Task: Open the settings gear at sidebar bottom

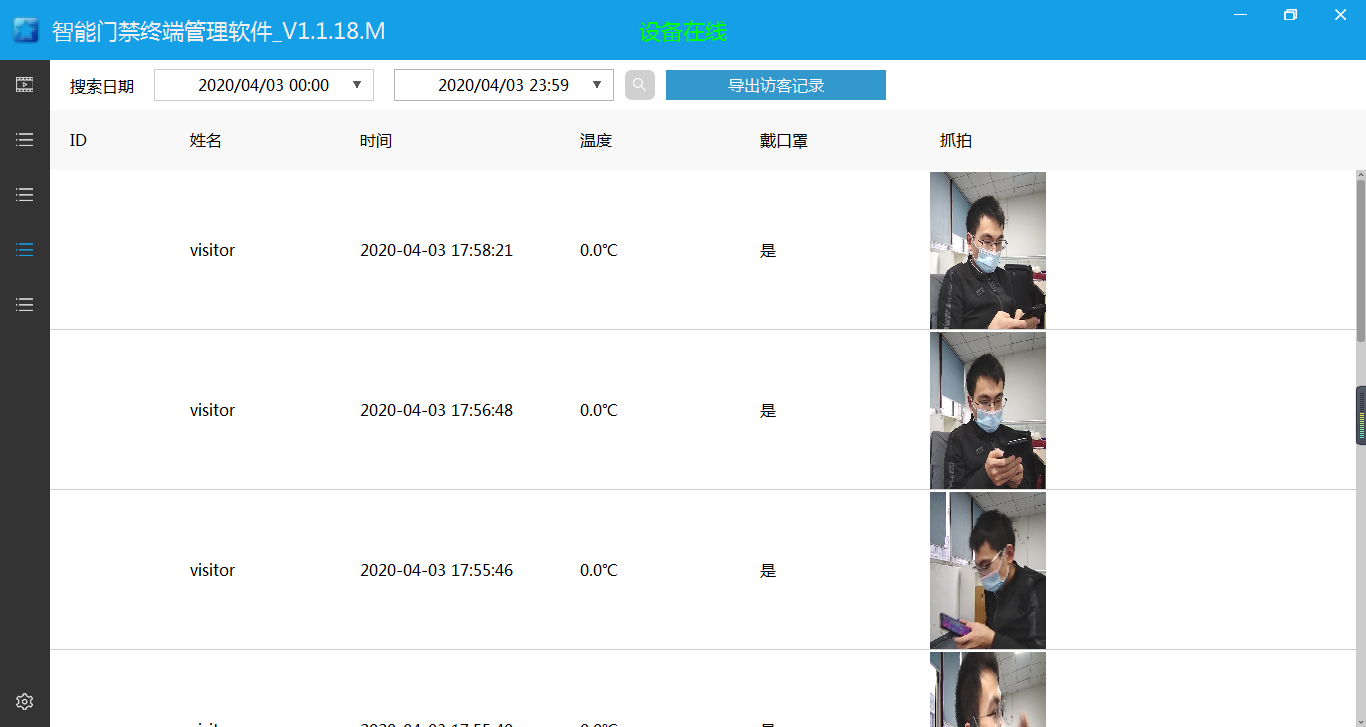Action: [25, 701]
